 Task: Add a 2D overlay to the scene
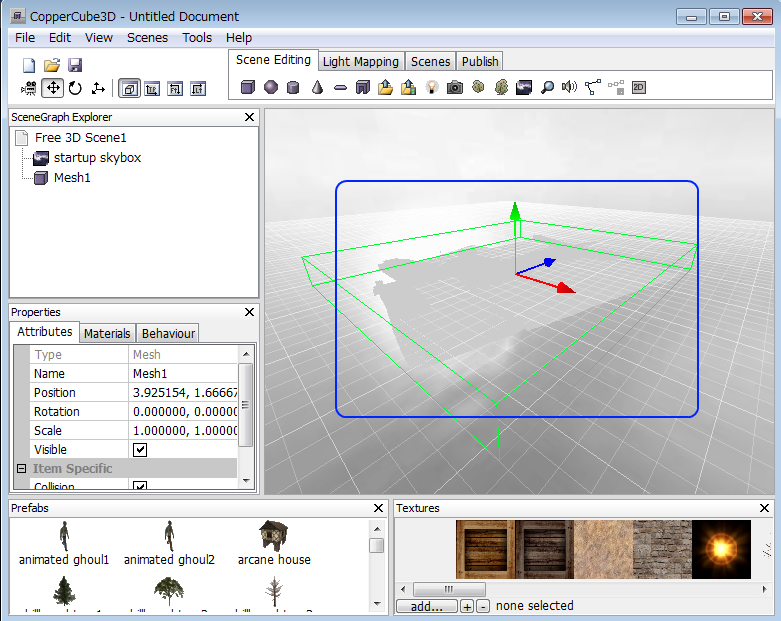(x=639, y=88)
